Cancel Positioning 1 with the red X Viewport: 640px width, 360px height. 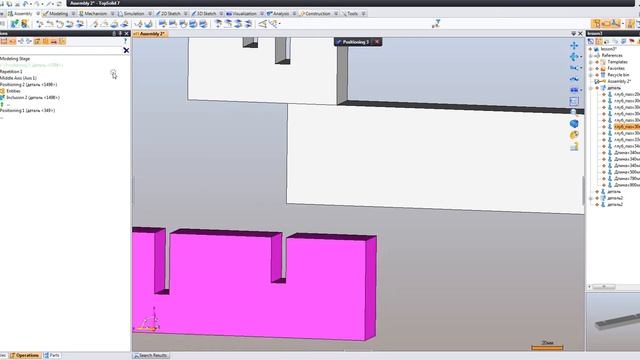tap(377, 42)
